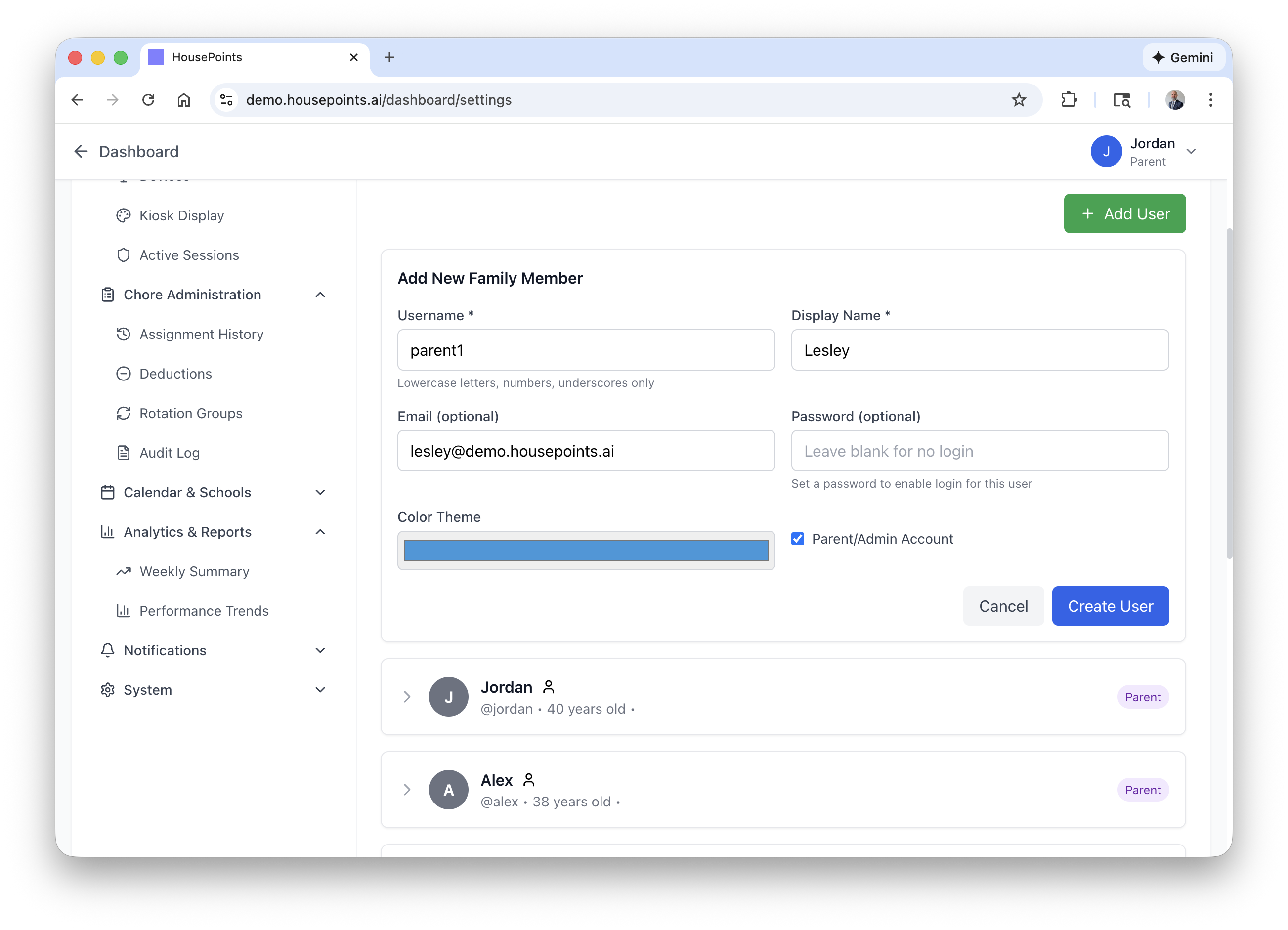Image resolution: width=1288 pixels, height=930 pixels.
Task: Open a new browser tab
Action: tap(389, 57)
